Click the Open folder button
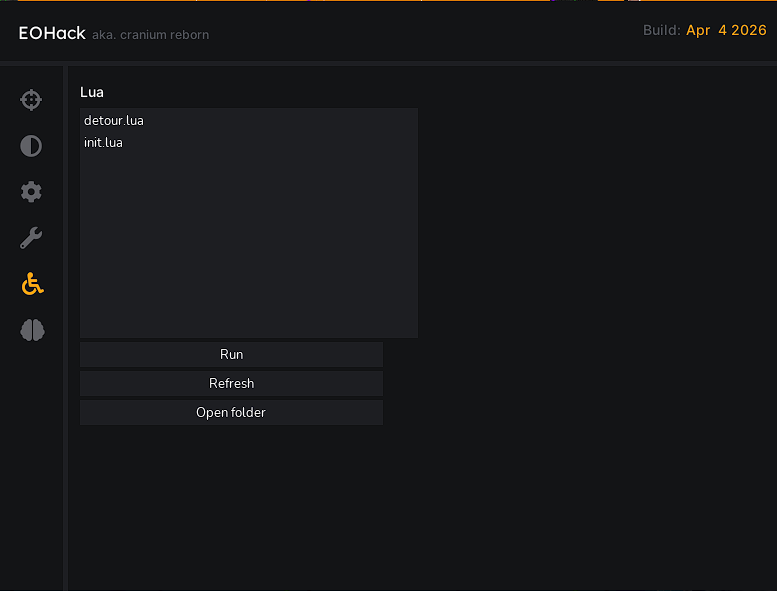 tap(231, 413)
